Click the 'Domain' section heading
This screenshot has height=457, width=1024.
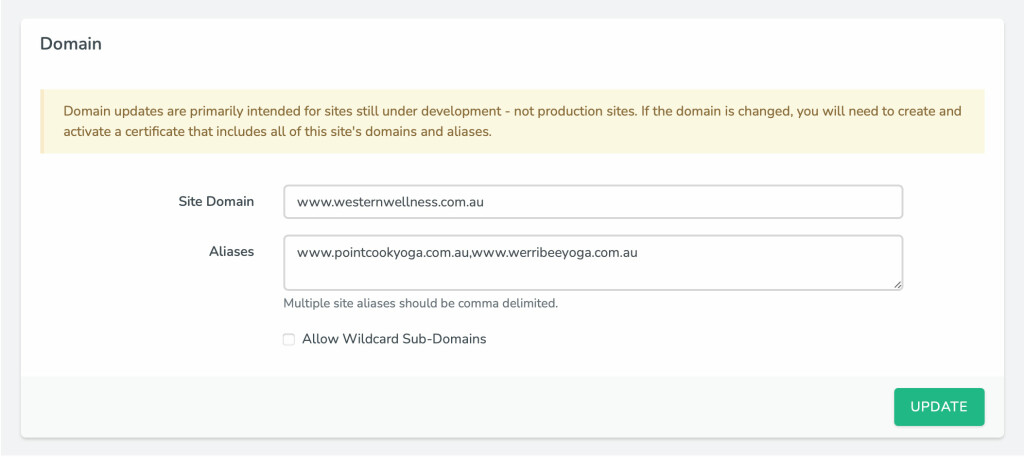coord(70,44)
